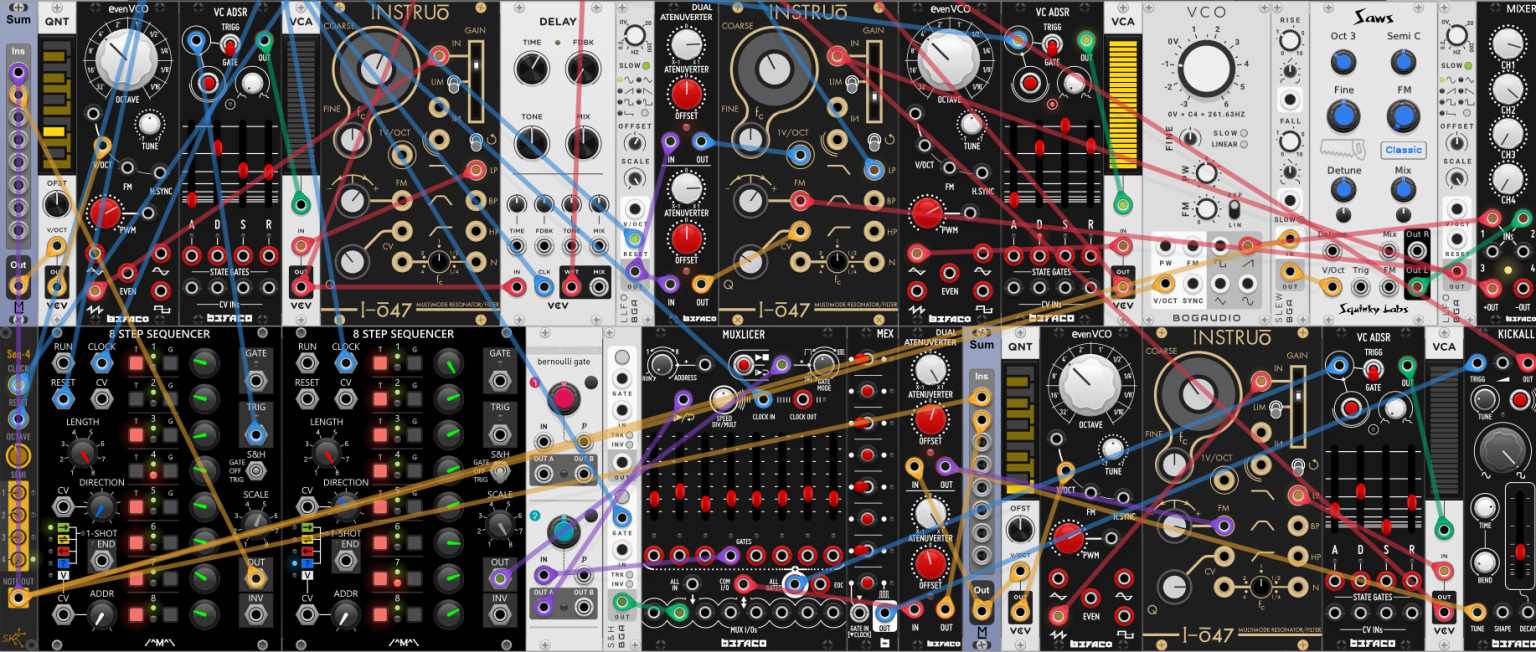Image resolution: width=1536 pixels, height=652 pixels.
Task: Click the COM I/O jack on Muxlicer
Action: click(743, 583)
